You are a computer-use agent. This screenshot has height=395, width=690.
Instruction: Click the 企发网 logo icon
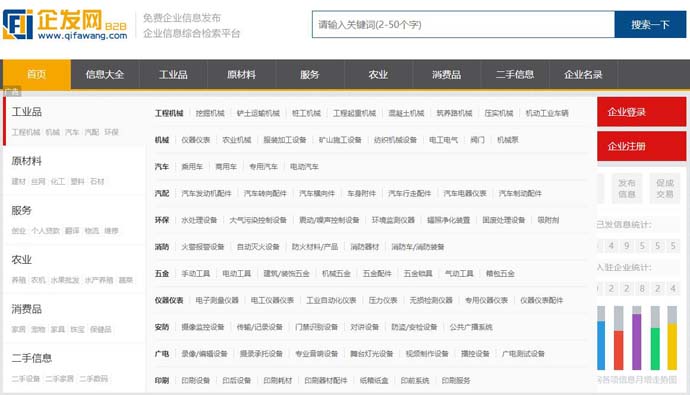point(18,25)
